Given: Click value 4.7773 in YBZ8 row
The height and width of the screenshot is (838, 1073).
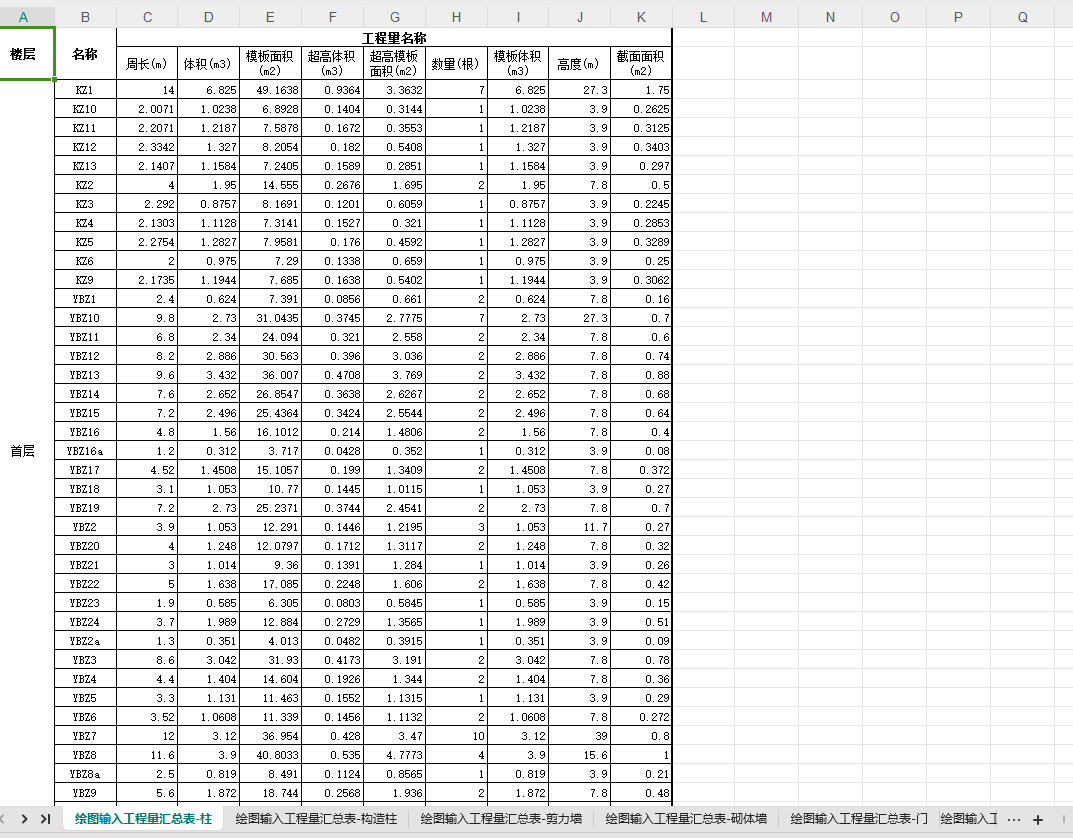Looking at the screenshot, I should (x=394, y=755).
